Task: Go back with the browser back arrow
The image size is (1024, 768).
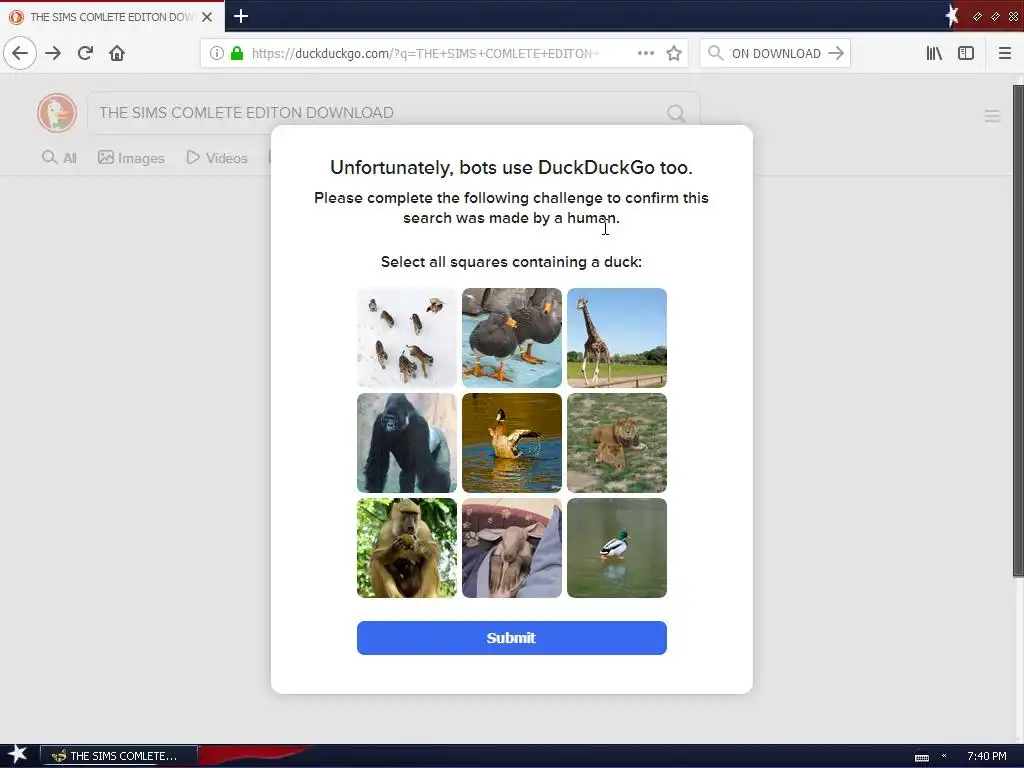Action: click(20, 53)
